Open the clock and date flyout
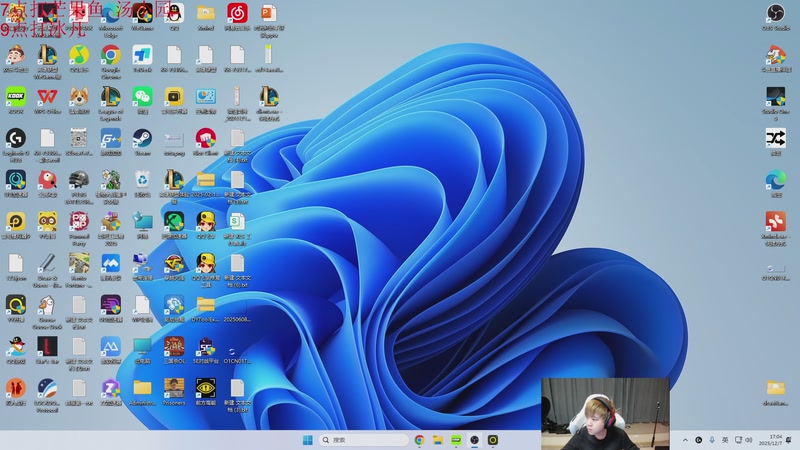This screenshot has width=800, height=450. tap(770, 440)
